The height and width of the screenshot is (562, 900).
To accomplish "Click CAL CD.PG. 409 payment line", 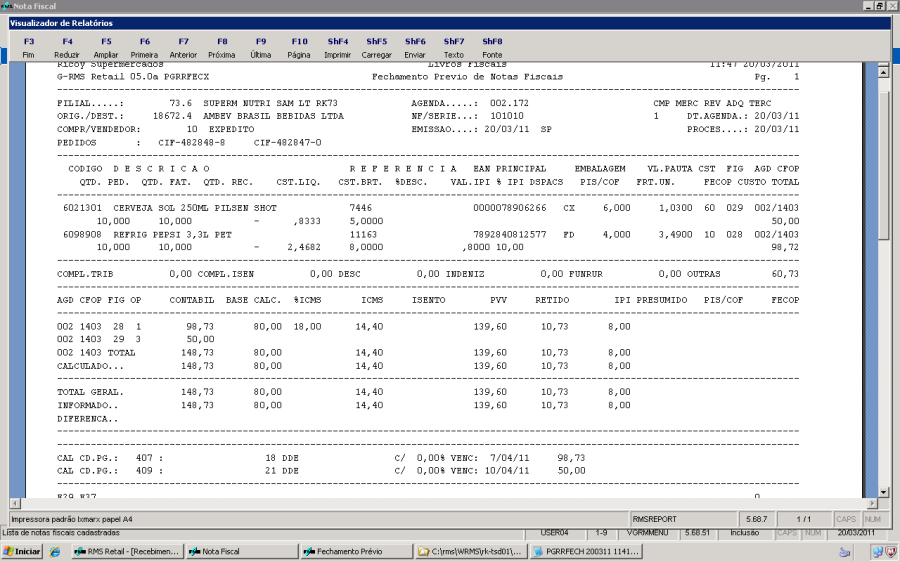I will coord(321,471).
